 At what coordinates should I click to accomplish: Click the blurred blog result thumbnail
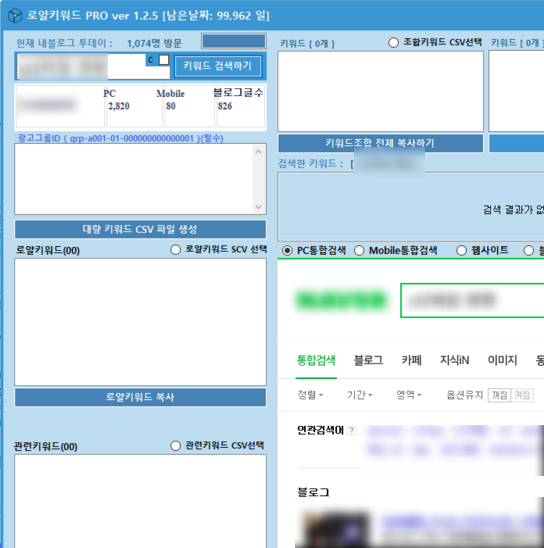tap(335, 529)
